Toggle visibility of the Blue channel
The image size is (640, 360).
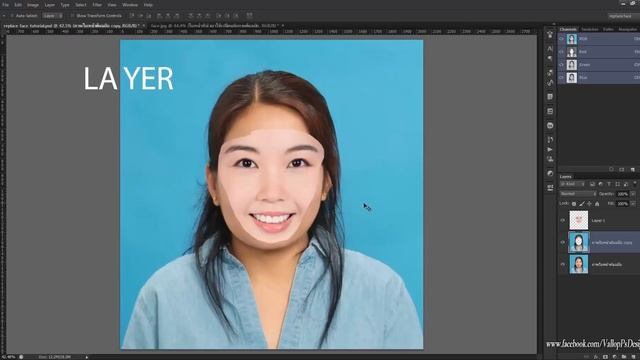coord(562,77)
